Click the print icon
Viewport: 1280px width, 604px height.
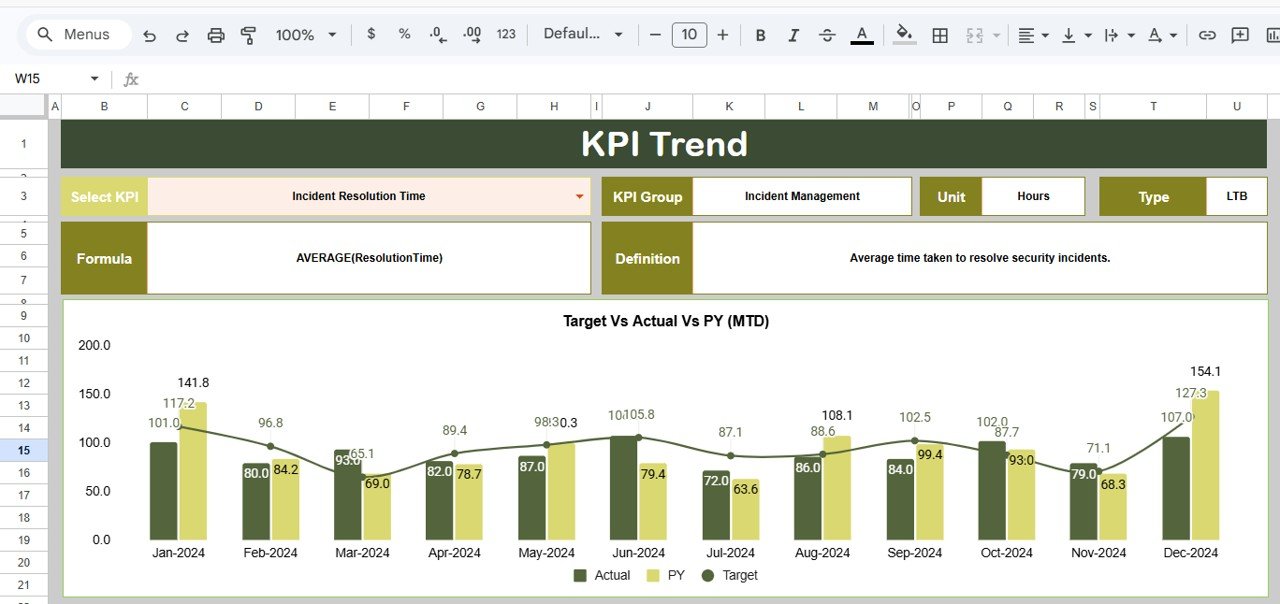215,34
